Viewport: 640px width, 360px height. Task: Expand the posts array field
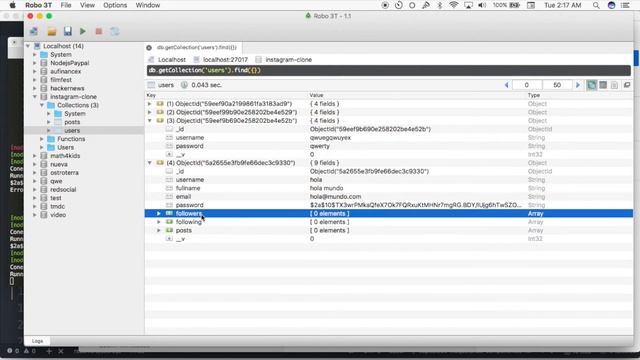point(159,231)
